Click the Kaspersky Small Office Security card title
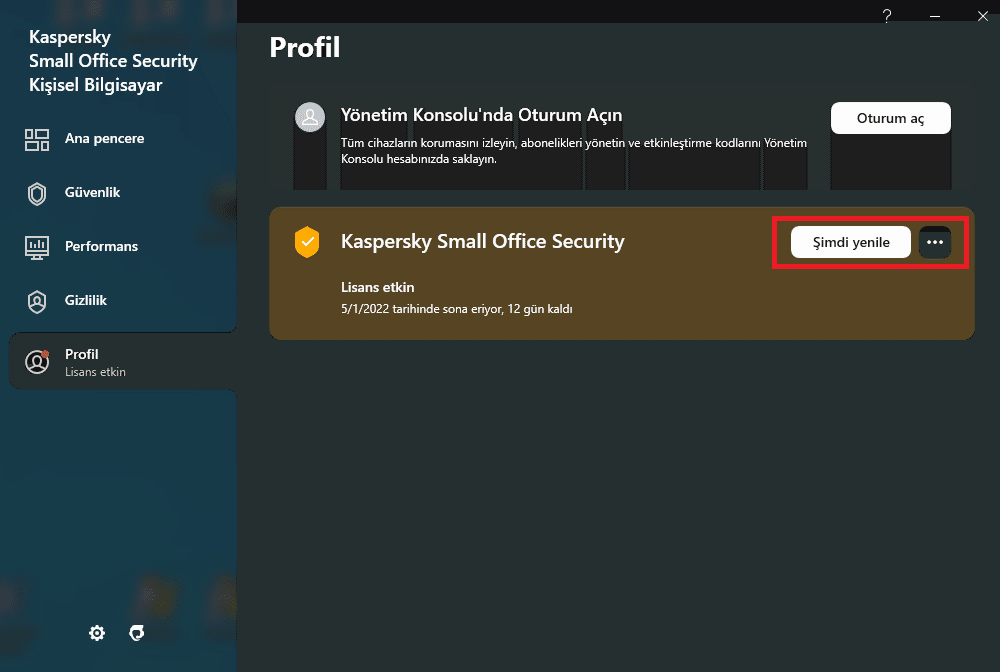The image size is (1000, 672). (x=482, y=241)
